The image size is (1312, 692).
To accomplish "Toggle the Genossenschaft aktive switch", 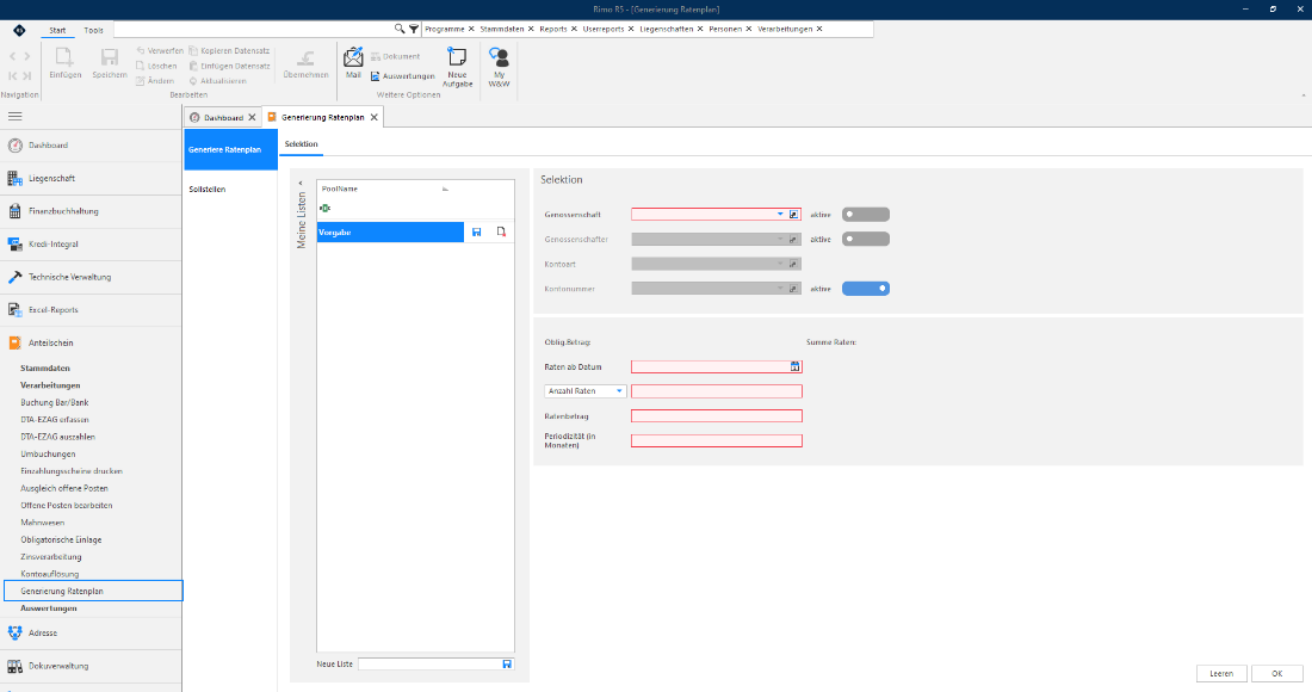I will [865, 214].
